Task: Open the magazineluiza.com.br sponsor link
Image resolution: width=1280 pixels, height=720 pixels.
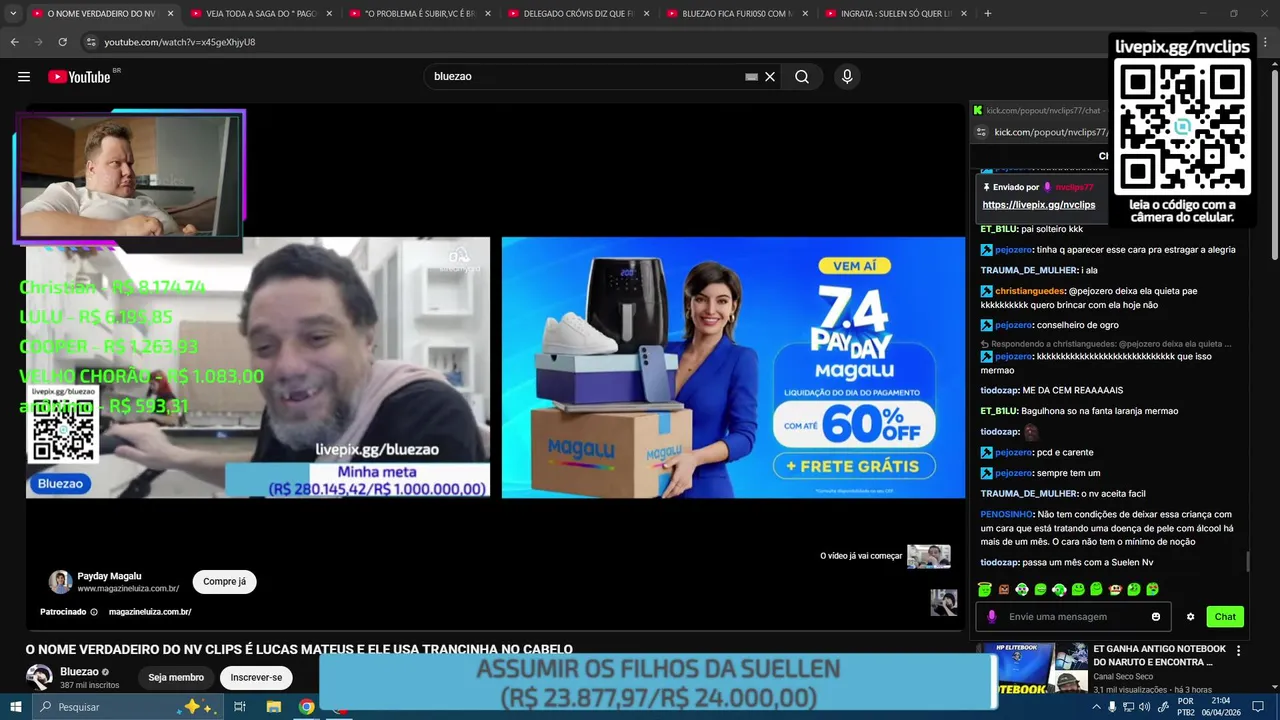Action: click(150, 612)
